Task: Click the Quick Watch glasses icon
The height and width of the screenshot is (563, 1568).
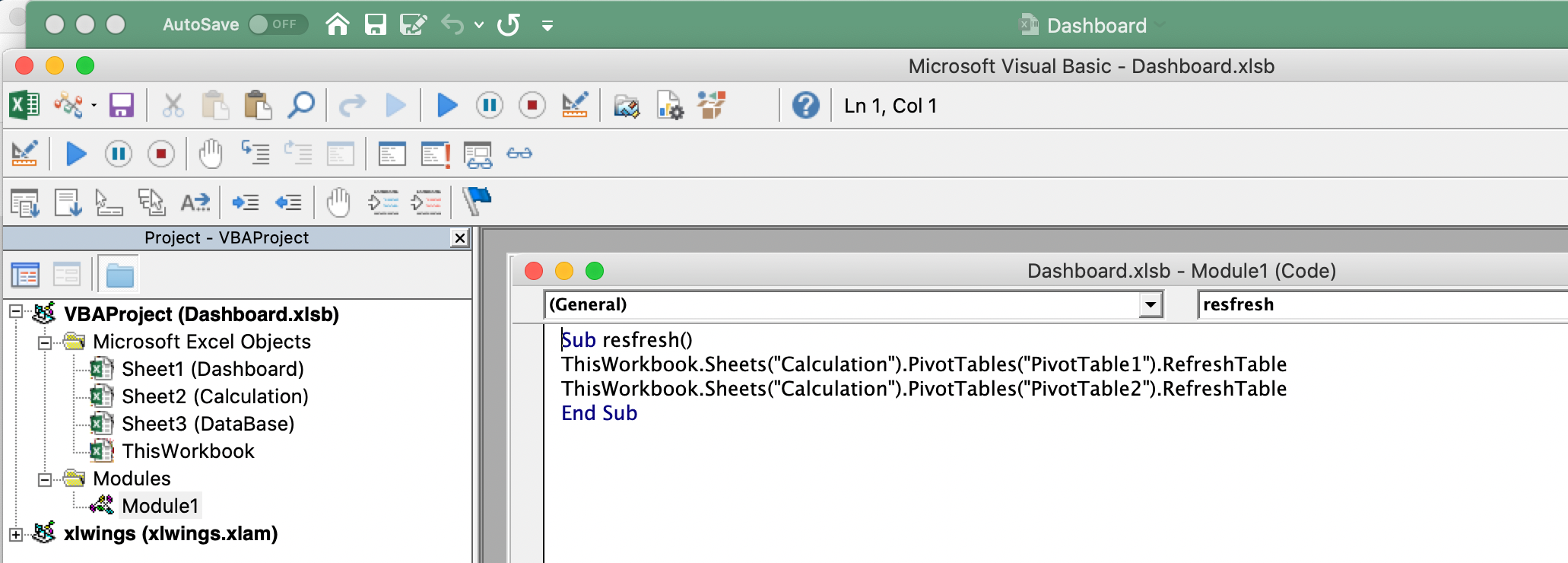Action: point(519,154)
